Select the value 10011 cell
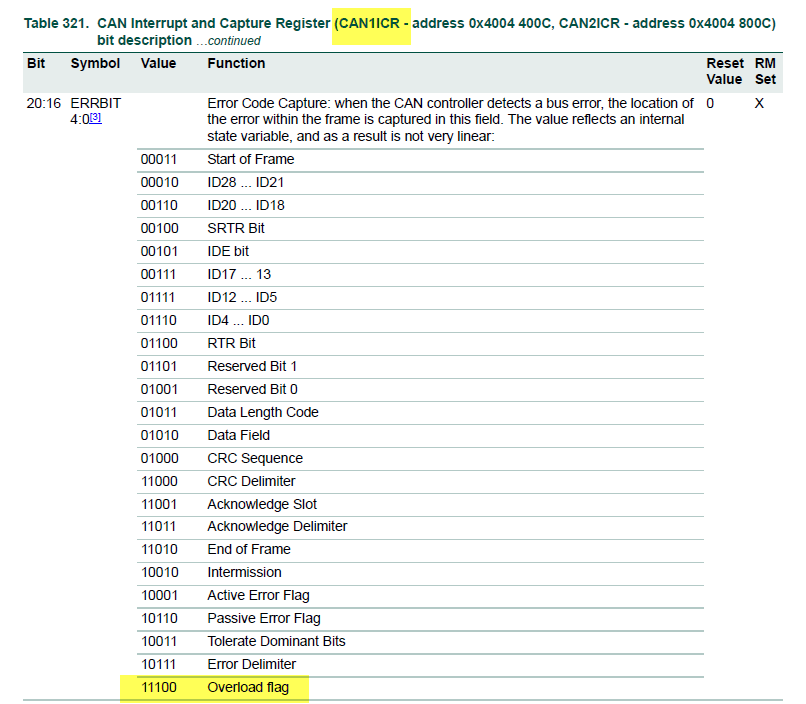 (x=159, y=642)
